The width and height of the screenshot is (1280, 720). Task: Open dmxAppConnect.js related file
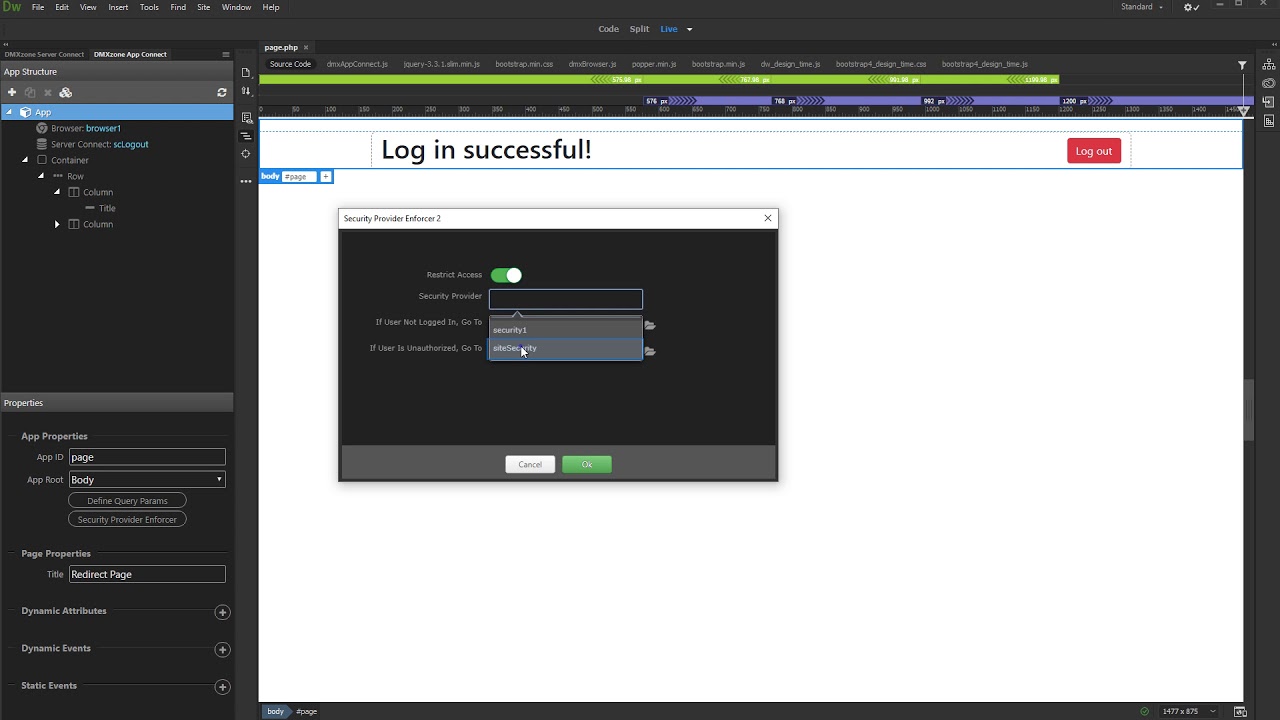coord(357,64)
